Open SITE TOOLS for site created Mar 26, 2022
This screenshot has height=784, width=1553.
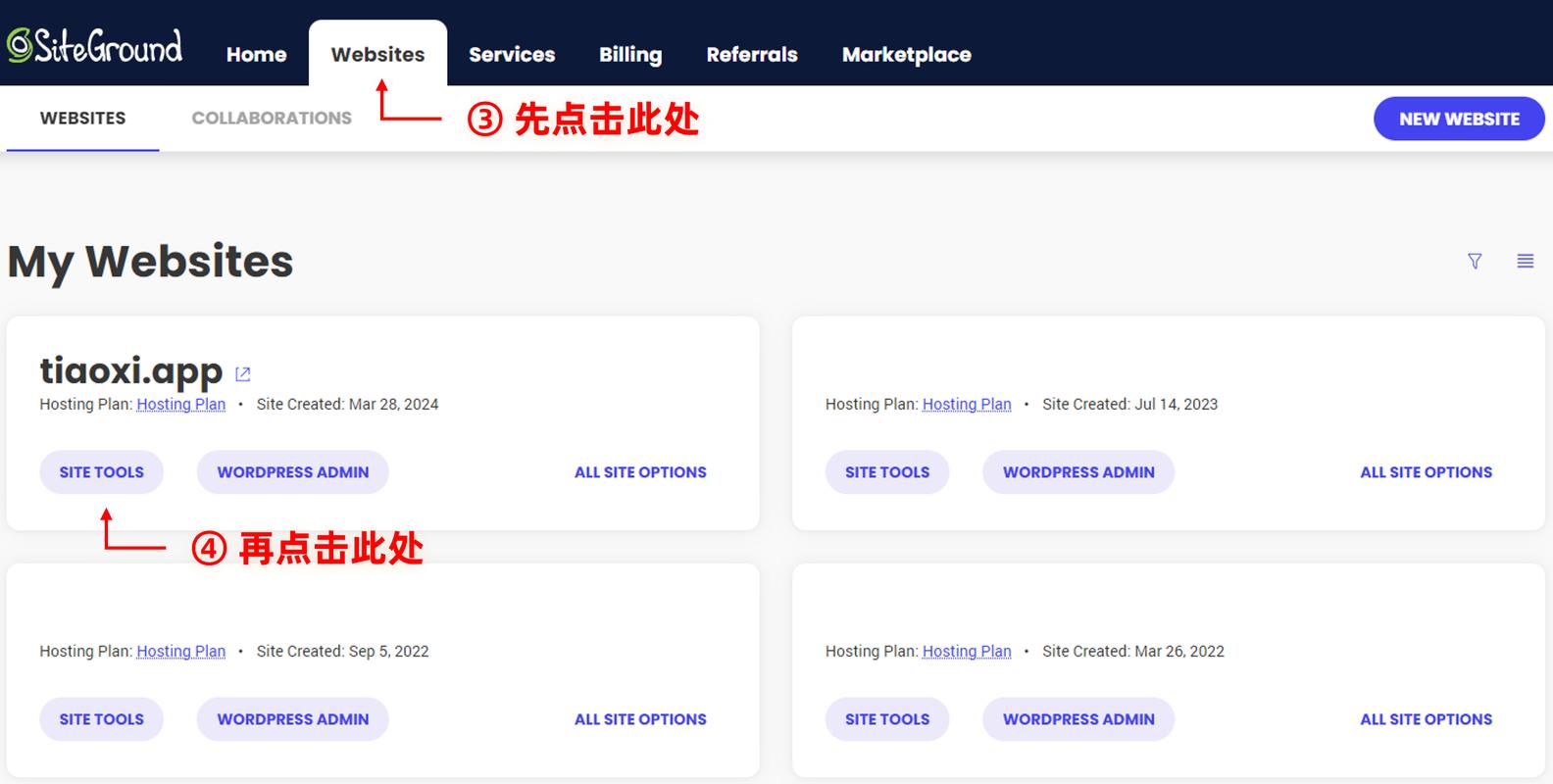pos(887,719)
